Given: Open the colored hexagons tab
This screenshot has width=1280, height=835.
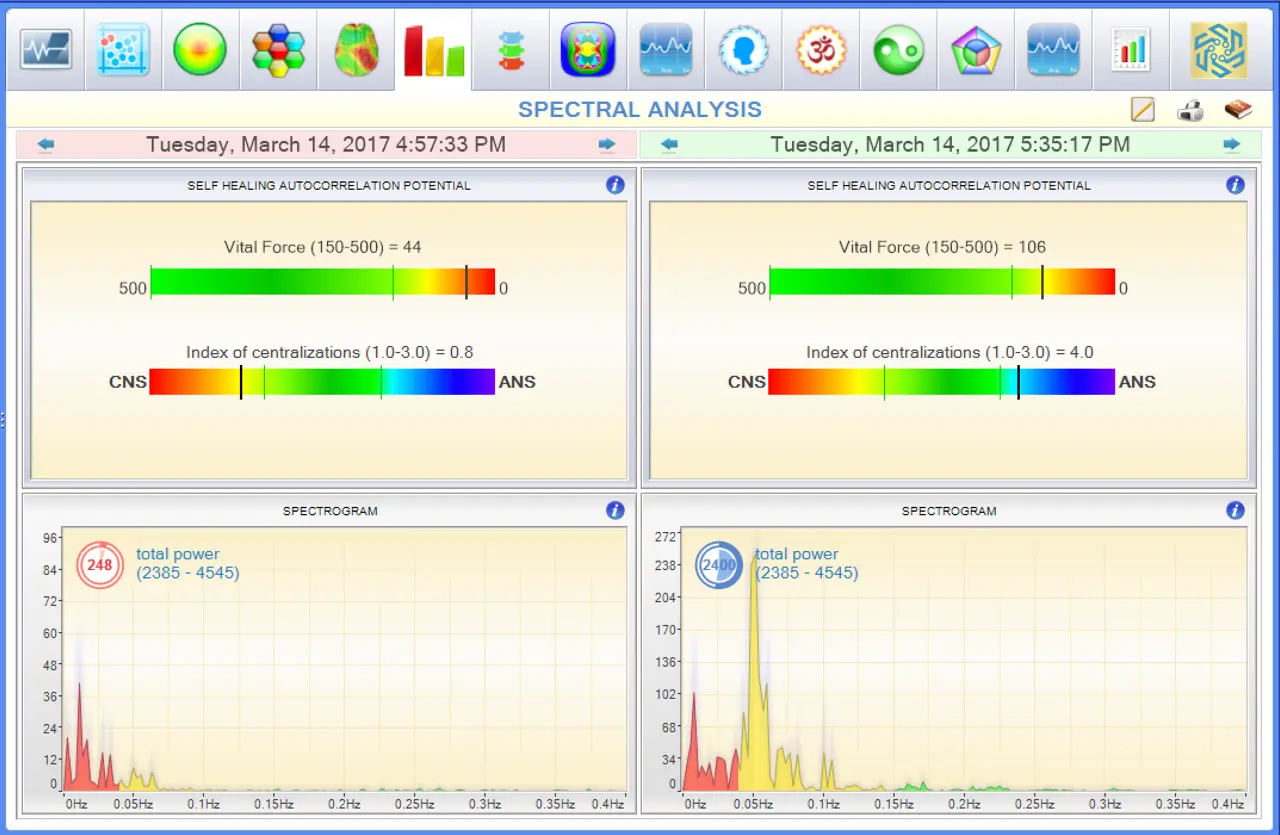Looking at the screenshot, I should pos(278,50).
